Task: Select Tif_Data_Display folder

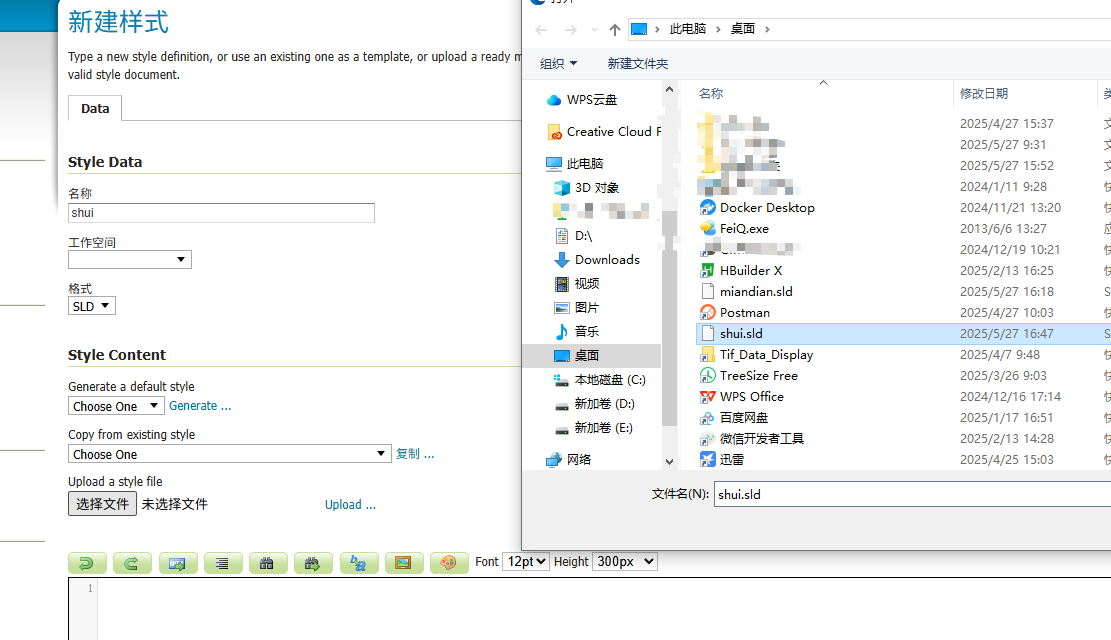Action: pyautogui.click(x=756, y=355)
